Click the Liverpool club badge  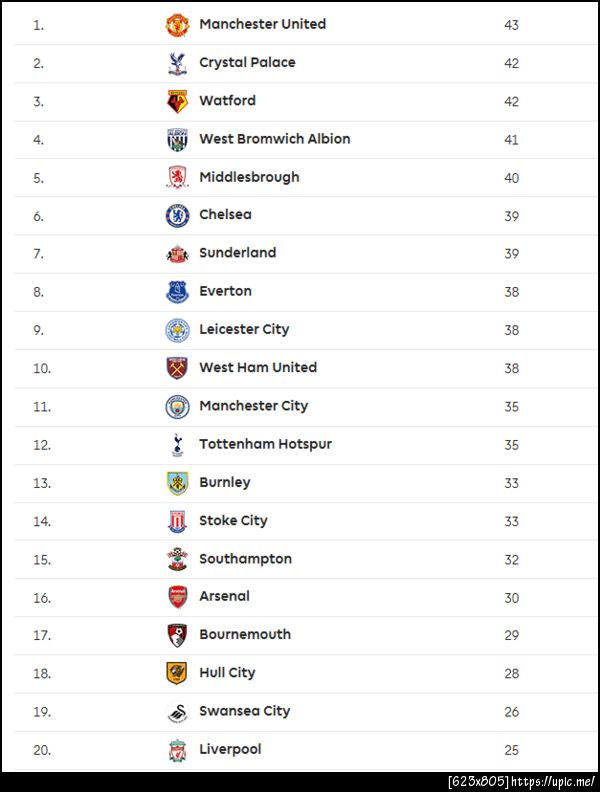[x=177, y=750]
